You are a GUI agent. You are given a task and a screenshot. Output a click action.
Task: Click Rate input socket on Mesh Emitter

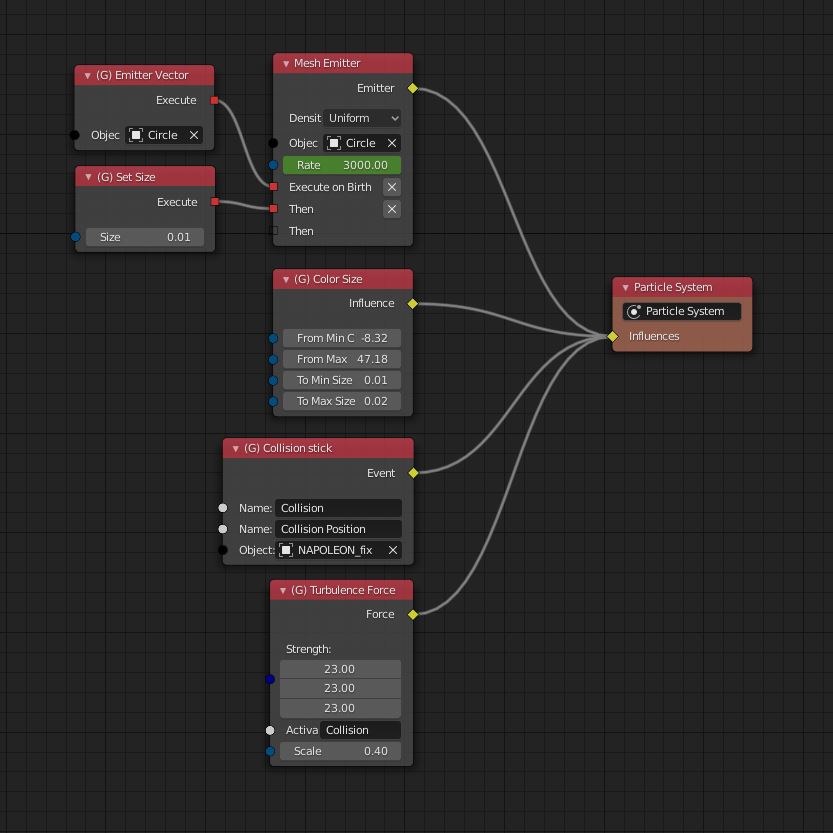click(273, 165)
